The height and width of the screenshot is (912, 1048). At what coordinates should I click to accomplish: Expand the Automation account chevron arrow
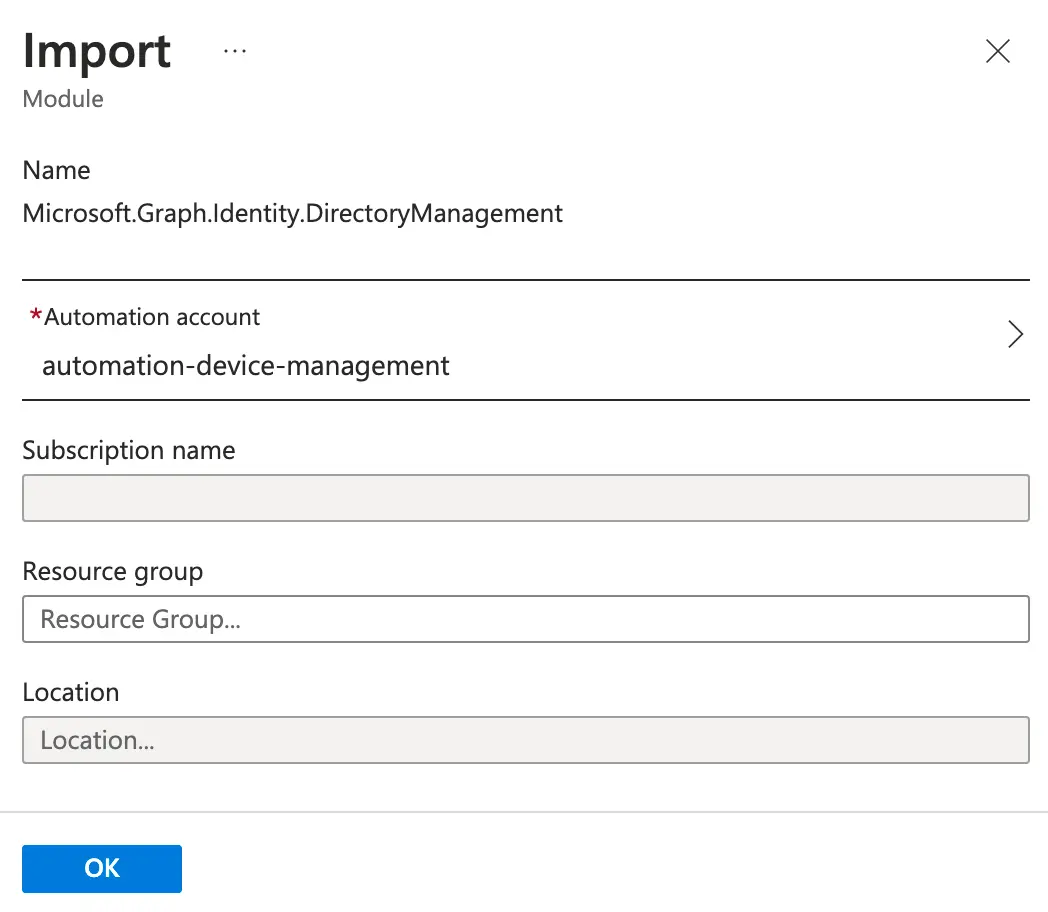click(1015, 334)
